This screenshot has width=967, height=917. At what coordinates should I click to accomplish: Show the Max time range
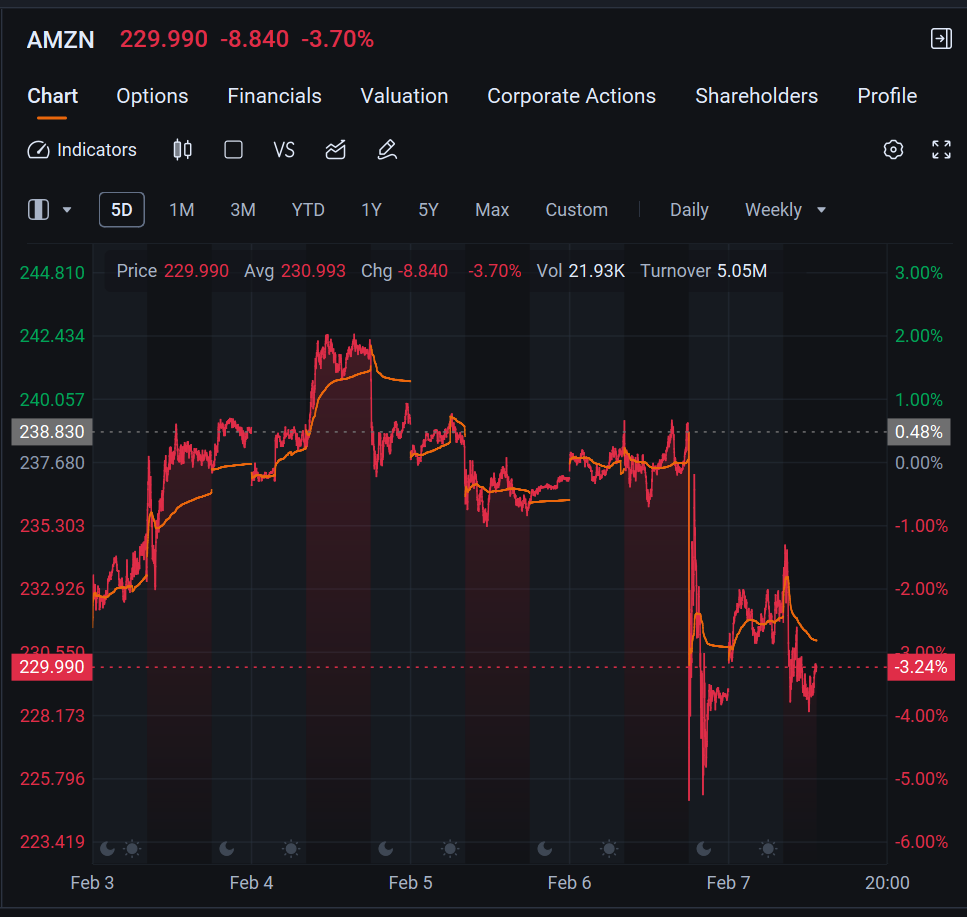[x=492, y=210]
